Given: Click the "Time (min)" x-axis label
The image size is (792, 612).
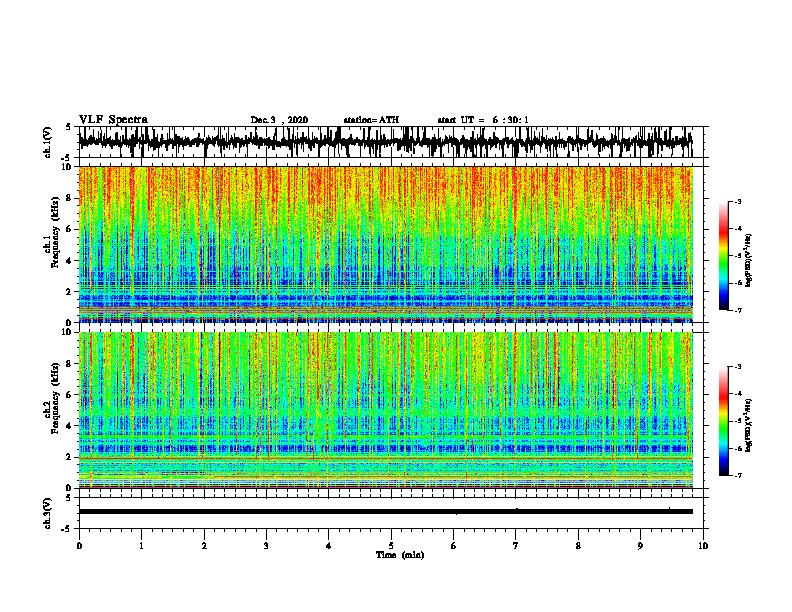Looking at the screenshot, I should tap(400, 555).
